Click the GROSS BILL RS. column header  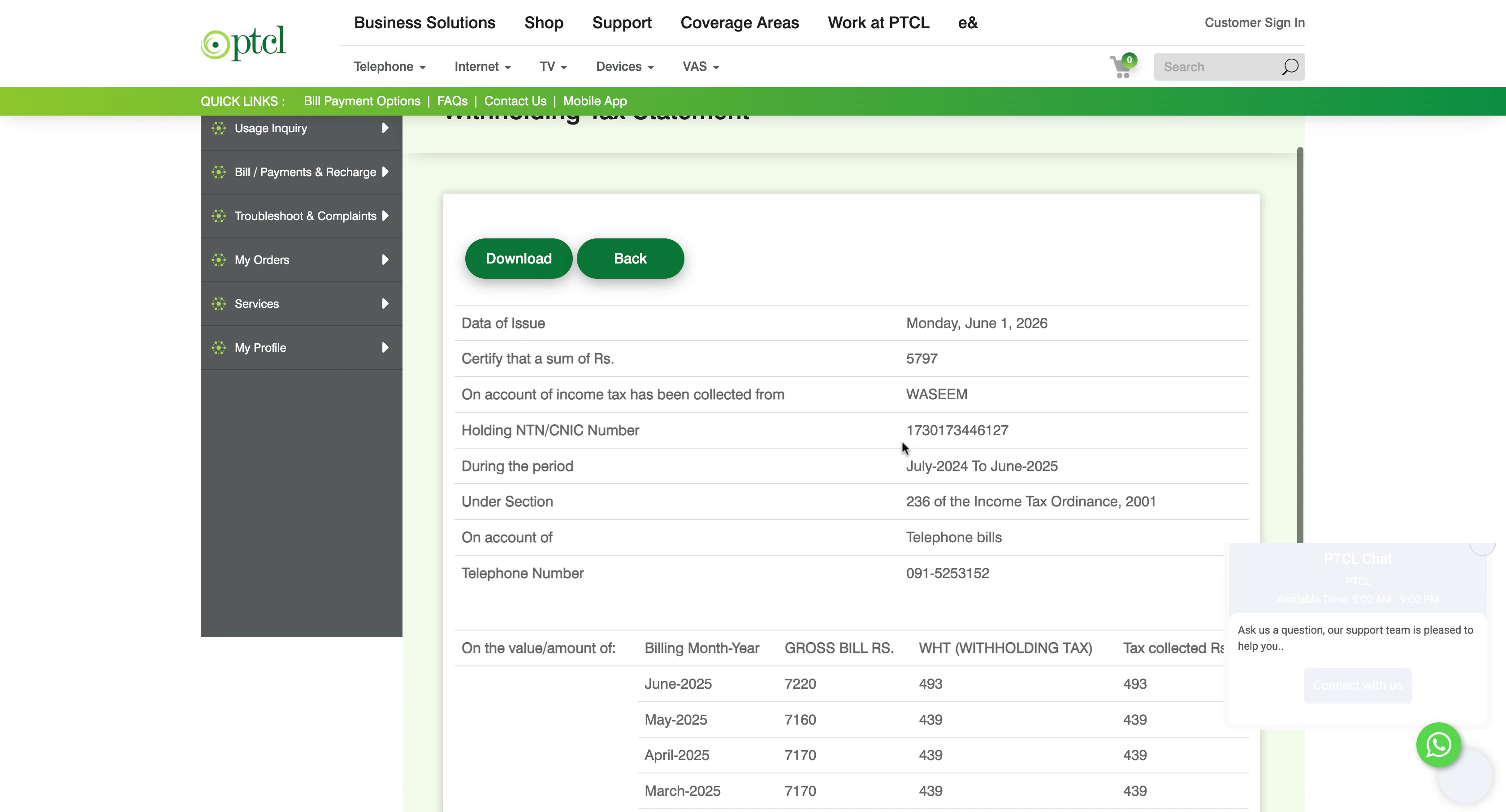coord(839,648)
